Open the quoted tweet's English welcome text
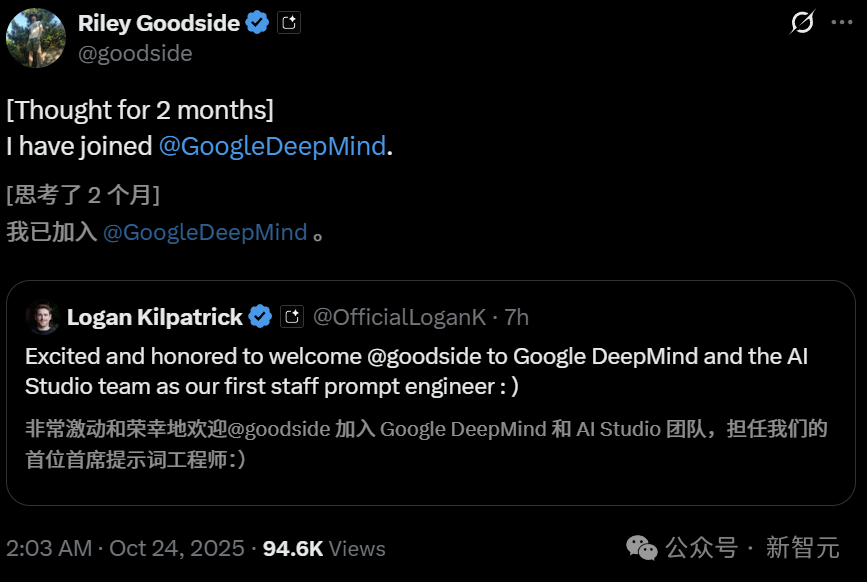Viewport: 867px width, 582px height. tap(416, 371)
